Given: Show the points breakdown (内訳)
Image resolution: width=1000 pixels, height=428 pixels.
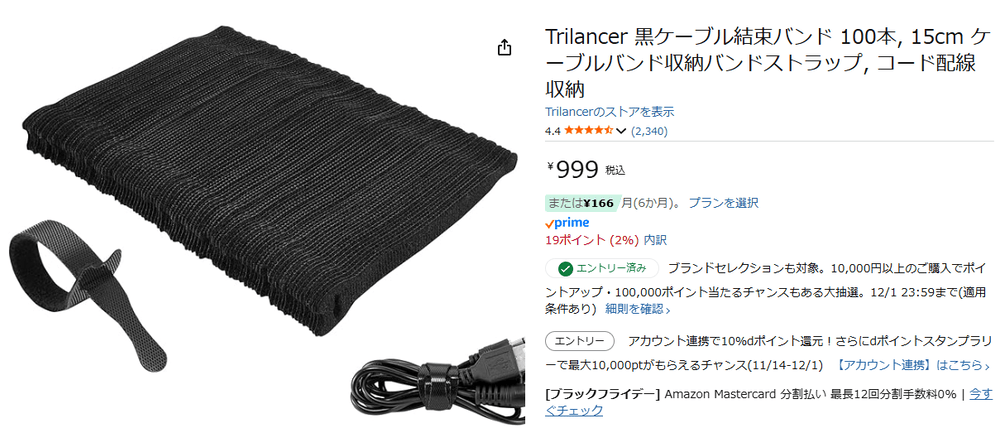Looking at the screenshot, I should point(655,240).
